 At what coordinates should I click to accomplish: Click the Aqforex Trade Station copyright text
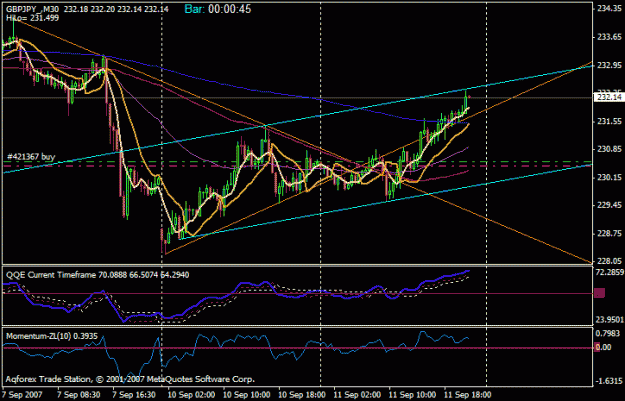click(x=130, y=379)
